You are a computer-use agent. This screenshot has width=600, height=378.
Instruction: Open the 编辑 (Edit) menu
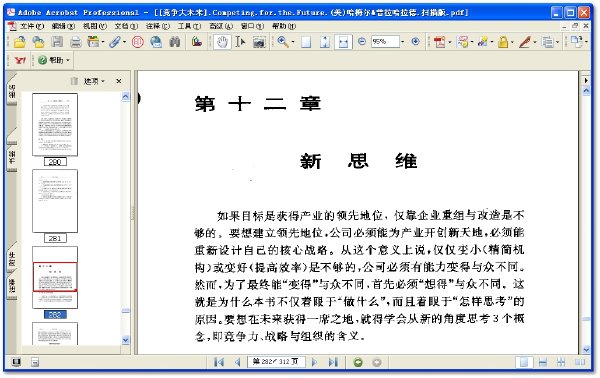point(63,26)
